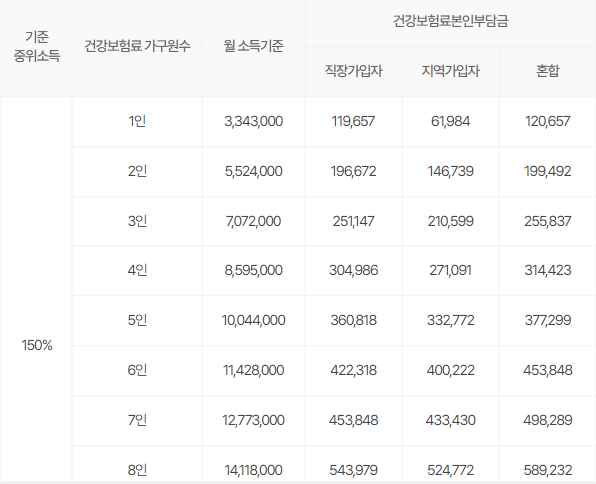Select the value 400,222
This screenshot has height=484, width=596.
click(450, 370)
